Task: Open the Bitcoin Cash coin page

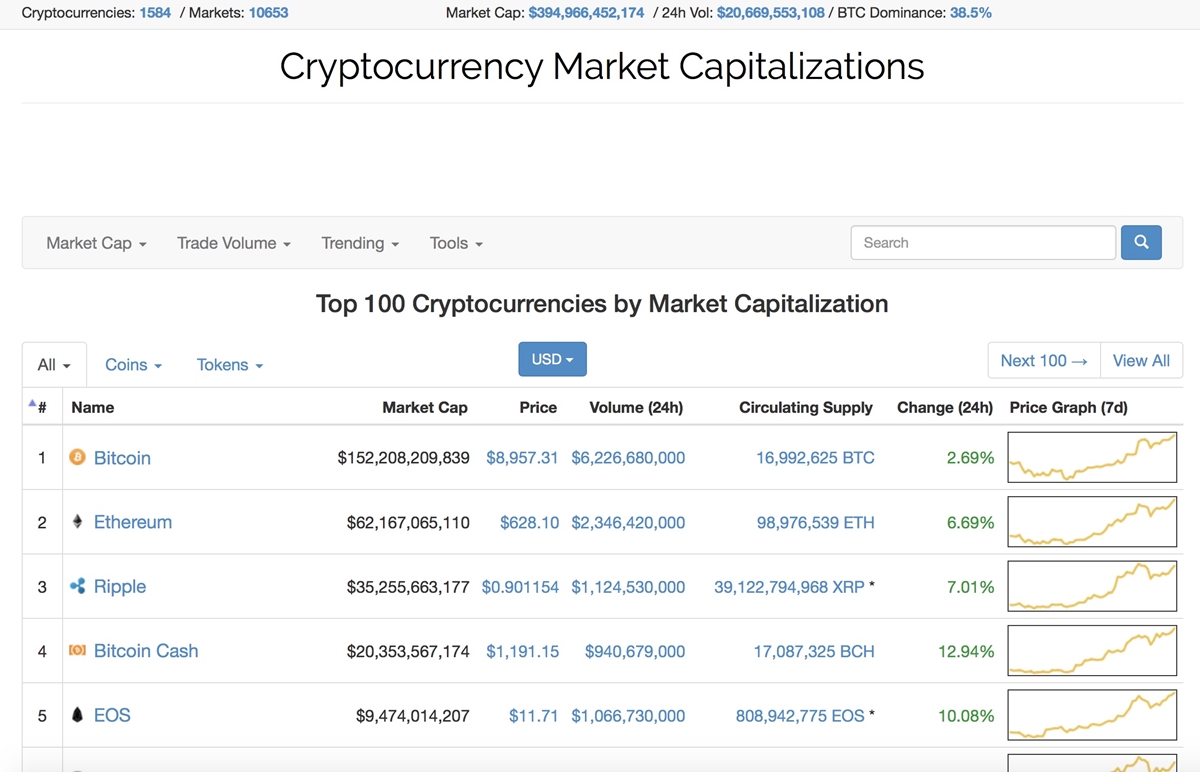Action: click(146, 651)
